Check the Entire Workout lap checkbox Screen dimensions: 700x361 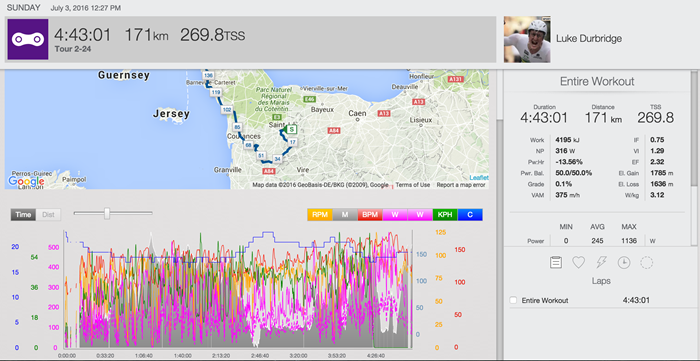(x=513, y=300)
